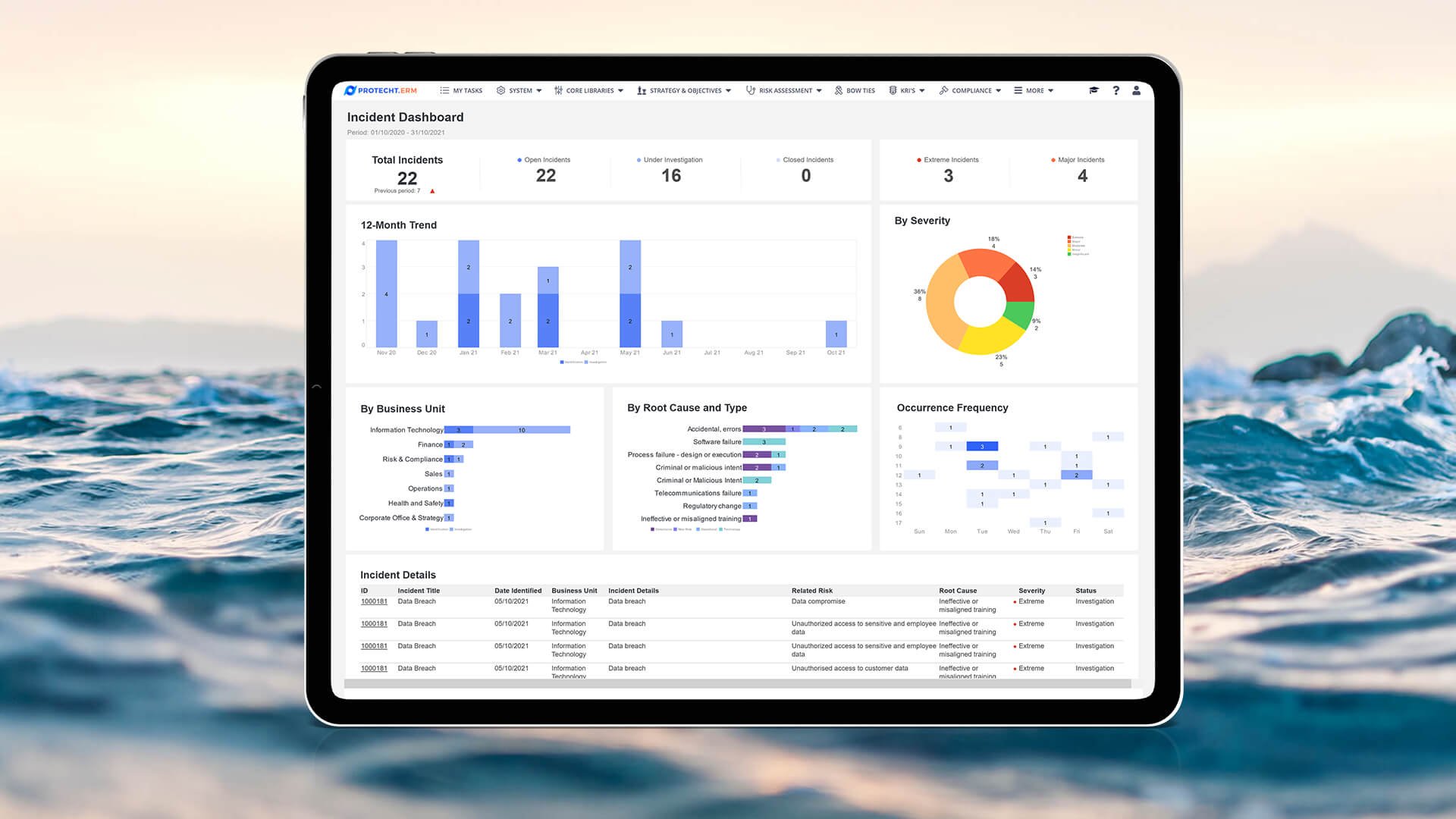1456x819 pixels.
Task: Select the Core Libraries icon
Action: [559, 90]
